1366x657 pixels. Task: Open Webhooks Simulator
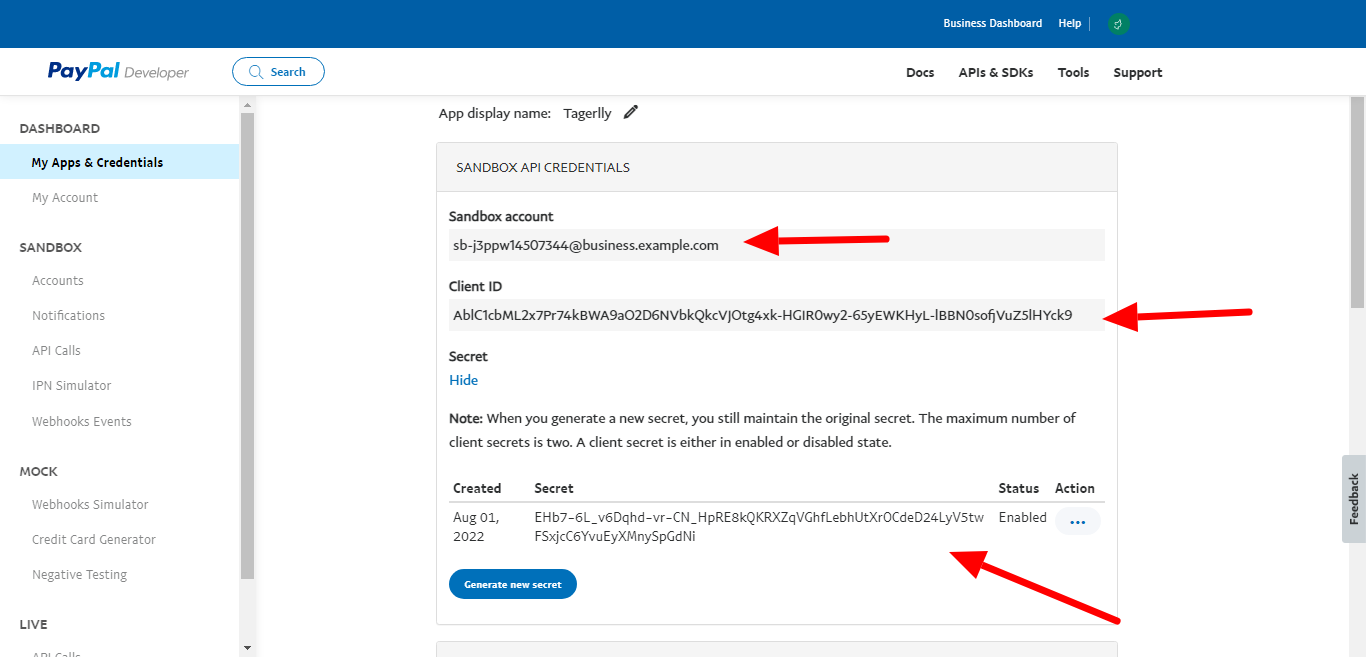tap(90, 505)
